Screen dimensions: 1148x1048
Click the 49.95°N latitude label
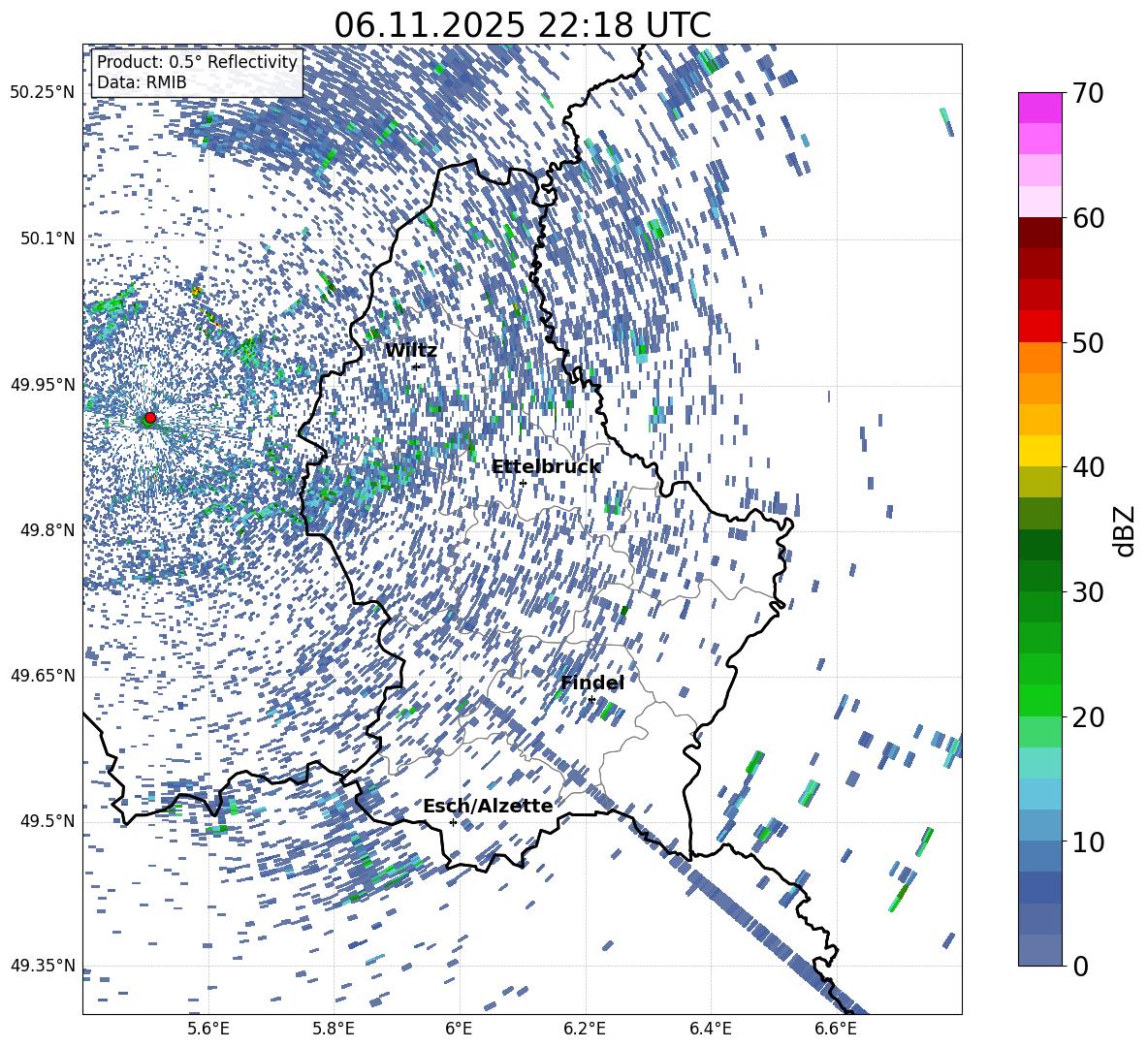pyautogui.click(x=43, y=384)
